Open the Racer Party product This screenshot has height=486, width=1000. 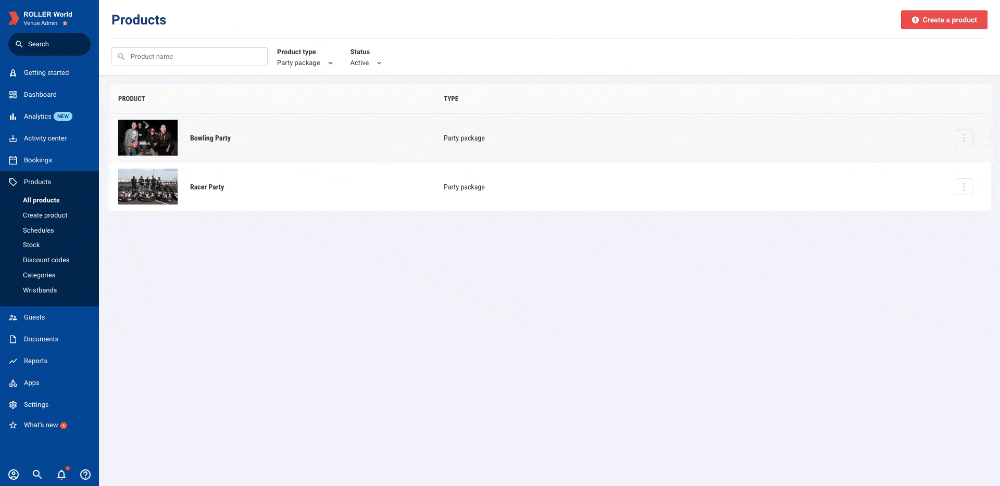[207, 187]
